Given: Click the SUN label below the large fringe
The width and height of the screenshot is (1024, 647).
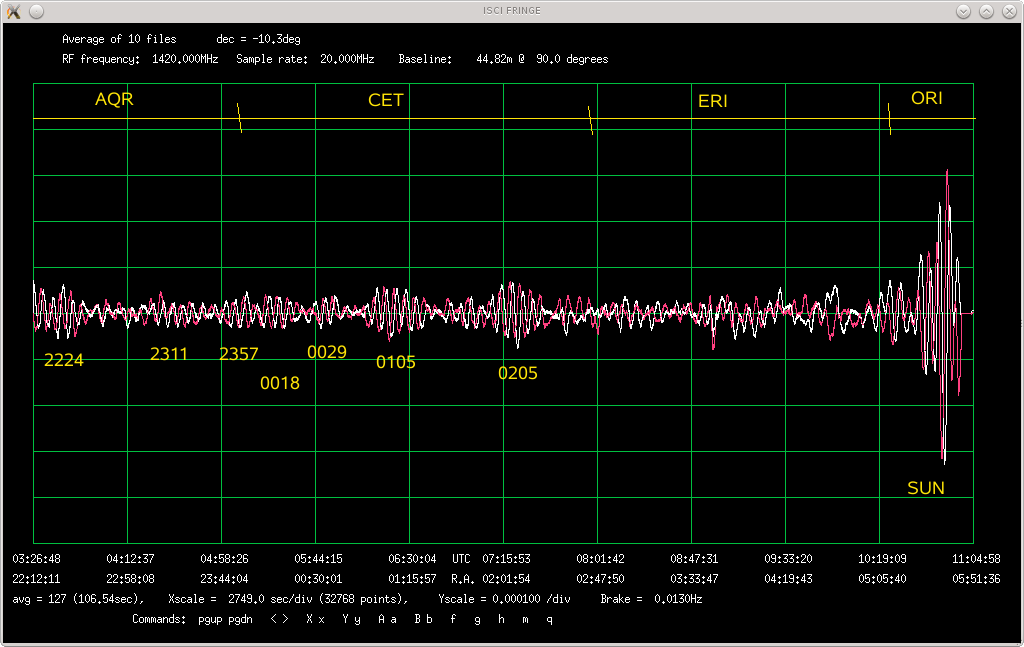Looking at the screenshot, I should [925, 489].
